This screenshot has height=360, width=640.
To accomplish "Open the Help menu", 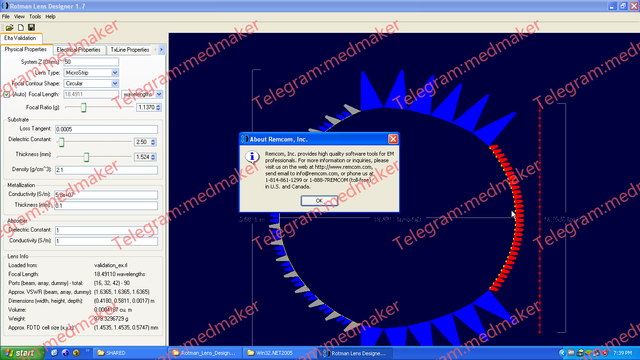I will pos(51,17).
